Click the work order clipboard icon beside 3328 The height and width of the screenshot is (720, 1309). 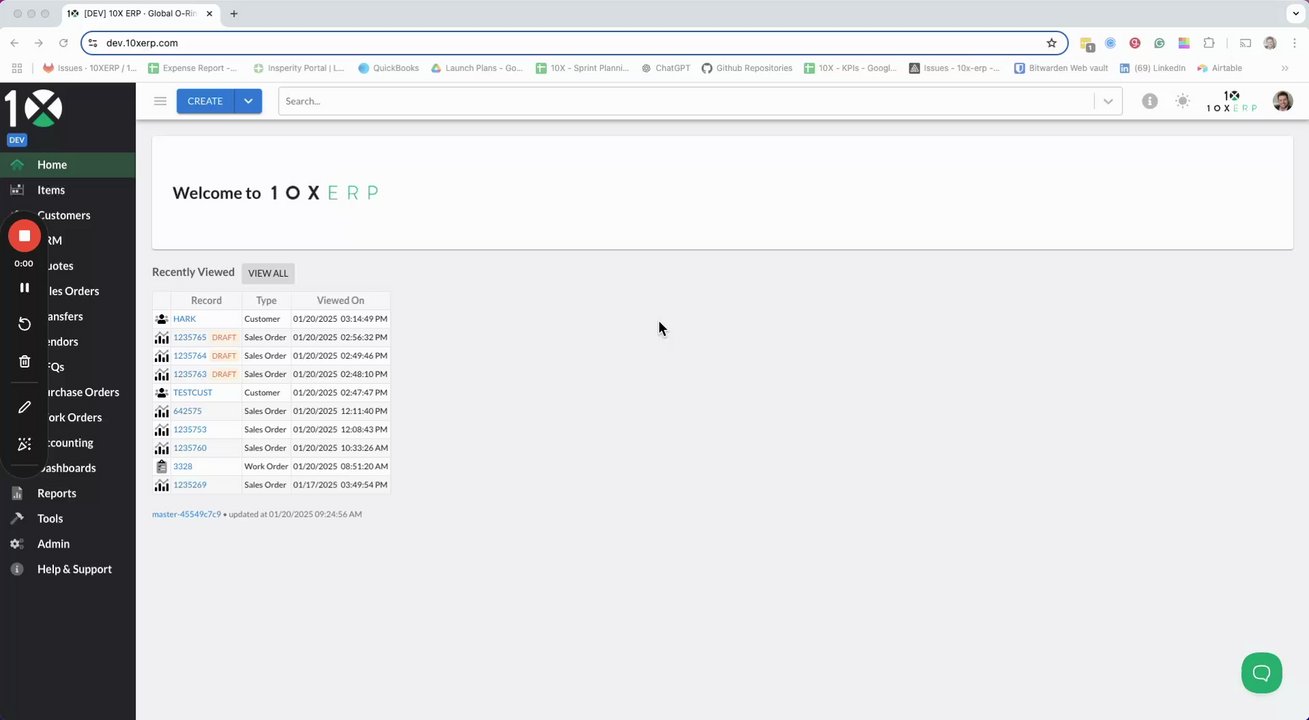click(x=162, y=466)
